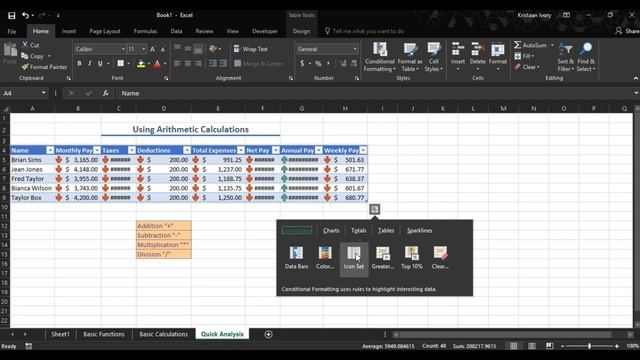The width and height of the screenshot is (640, 360).
Task: Toggle Underline formatting
Action: tap(100, 63)
